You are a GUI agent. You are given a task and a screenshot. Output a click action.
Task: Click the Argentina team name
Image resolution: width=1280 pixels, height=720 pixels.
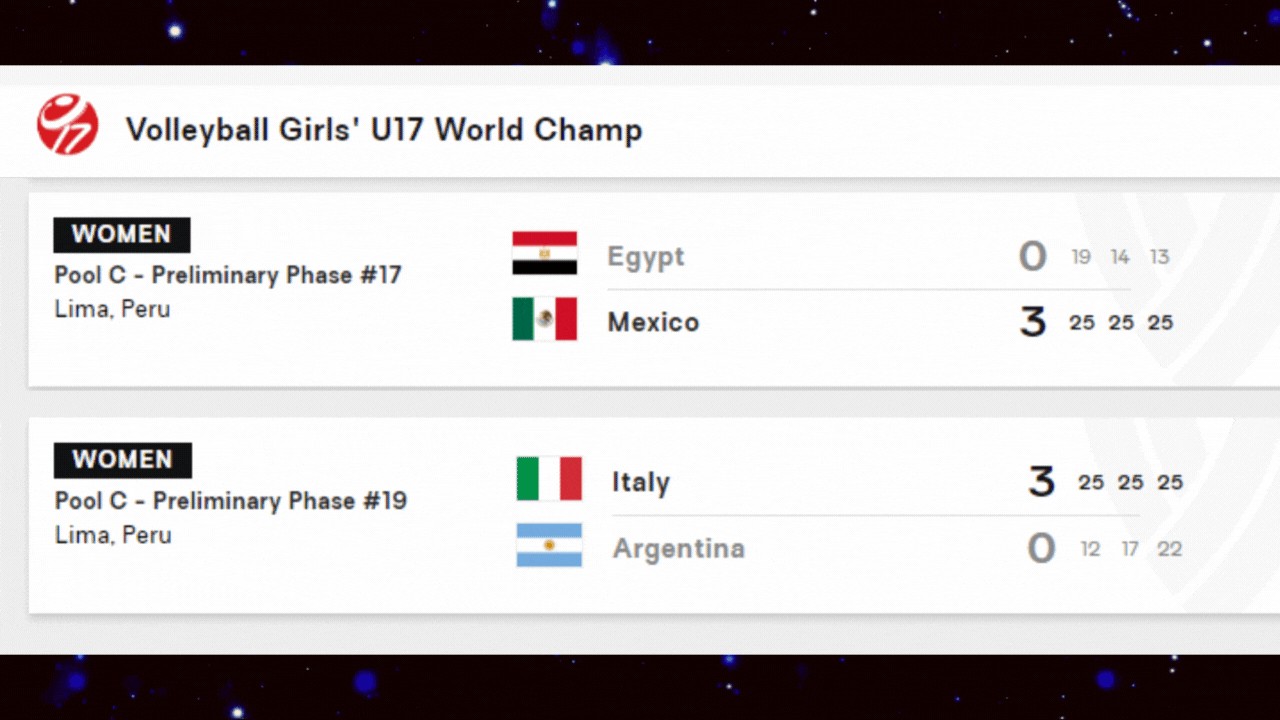coord(679,549)
